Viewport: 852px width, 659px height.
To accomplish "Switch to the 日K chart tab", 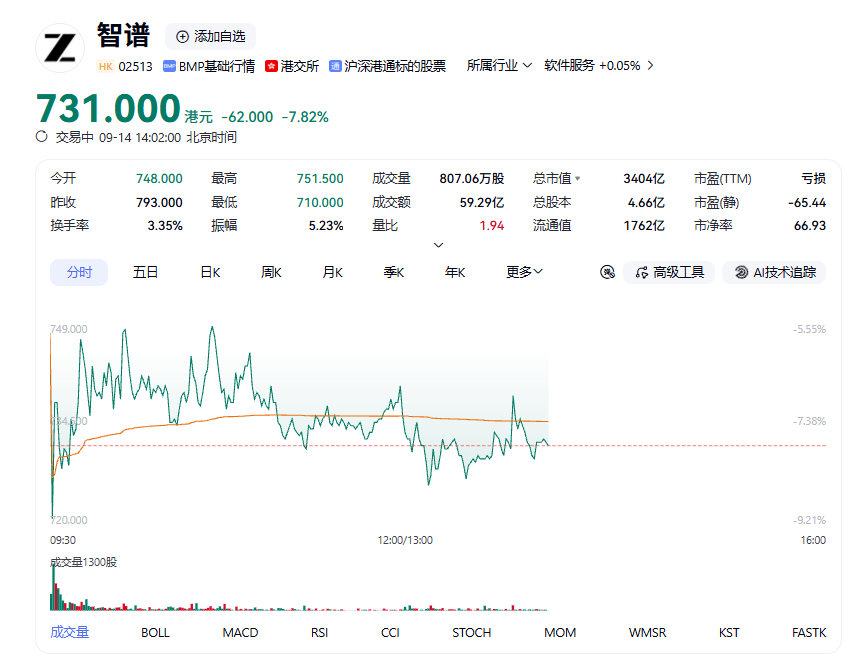I will pyautogui.click(x=210, y=272).
